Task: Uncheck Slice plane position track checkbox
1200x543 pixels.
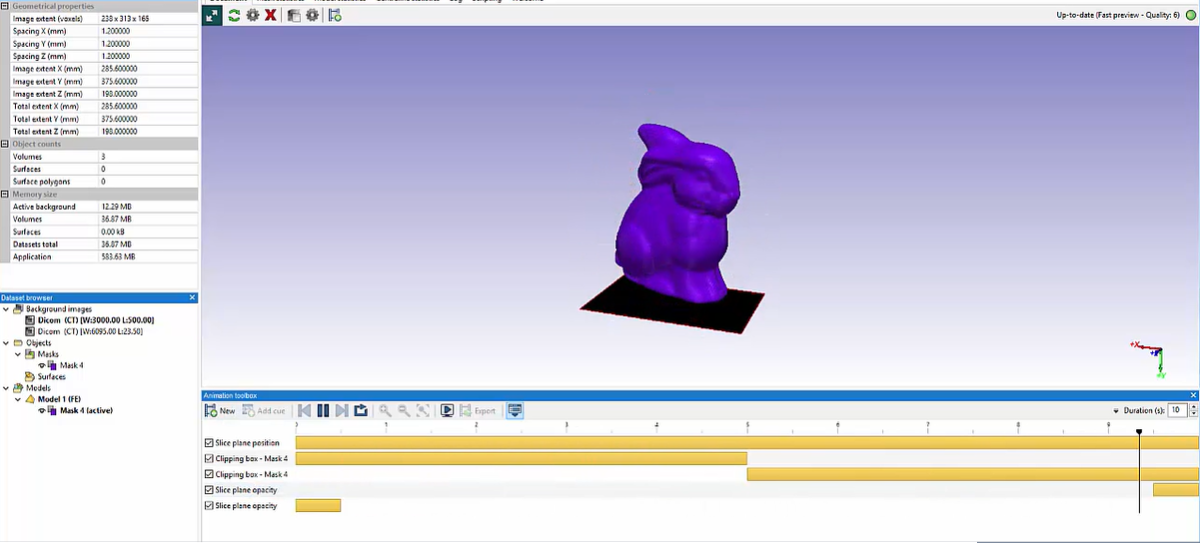Action: [x=208, y=443]
